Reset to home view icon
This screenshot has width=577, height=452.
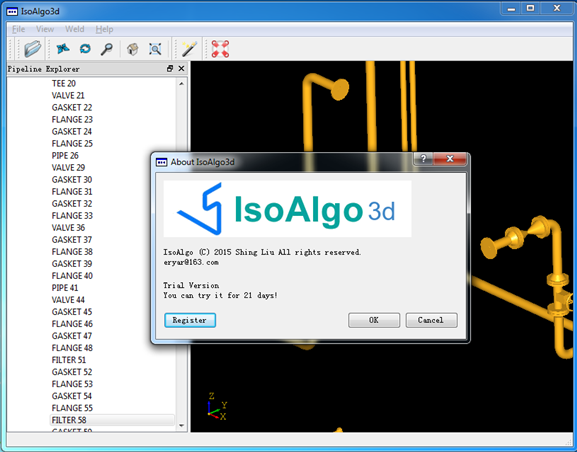pos(133,49)
